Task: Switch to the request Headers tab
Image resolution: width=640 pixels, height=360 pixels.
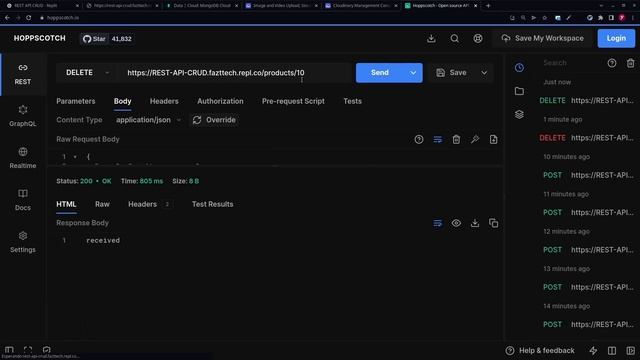Action: coord(164,101)
